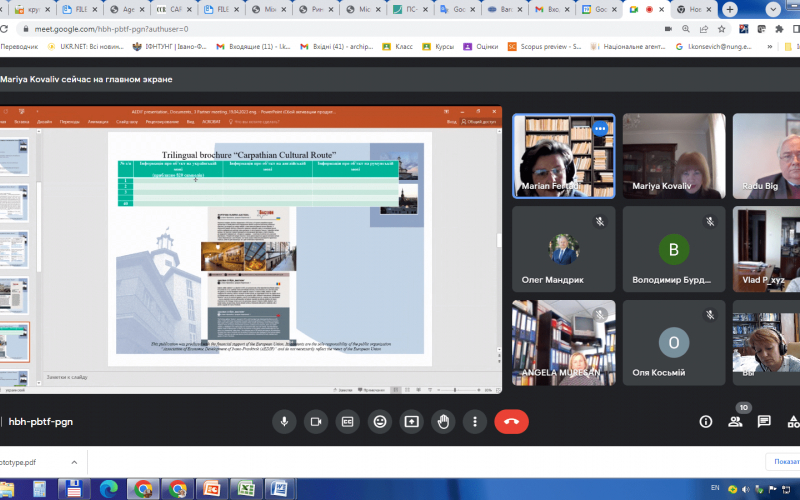This screenshot has height=500, width=800.
Task: Switch to the CAF browser tab
Action: point(175,9)
